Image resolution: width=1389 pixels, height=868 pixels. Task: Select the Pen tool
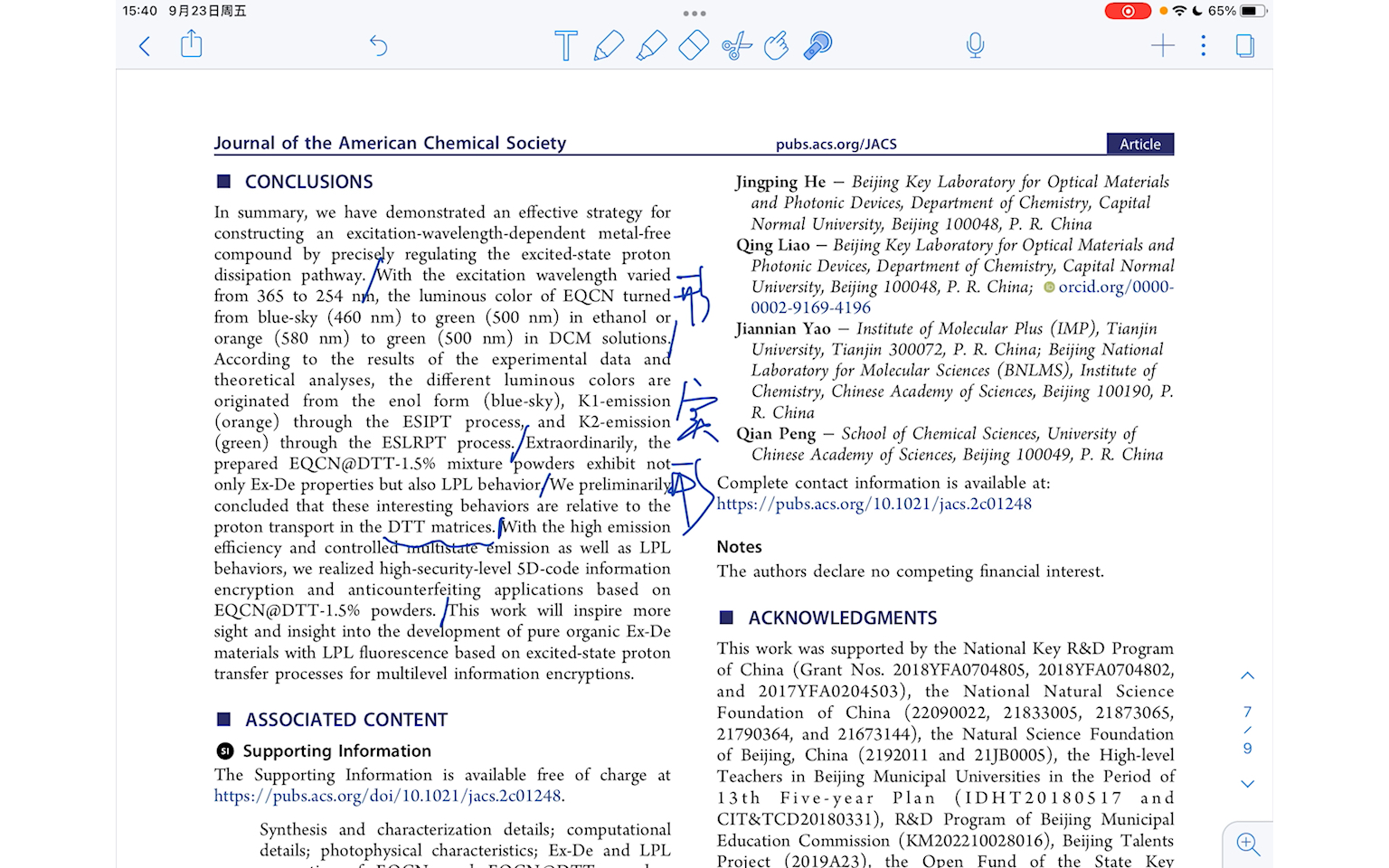tap(609, 45)
